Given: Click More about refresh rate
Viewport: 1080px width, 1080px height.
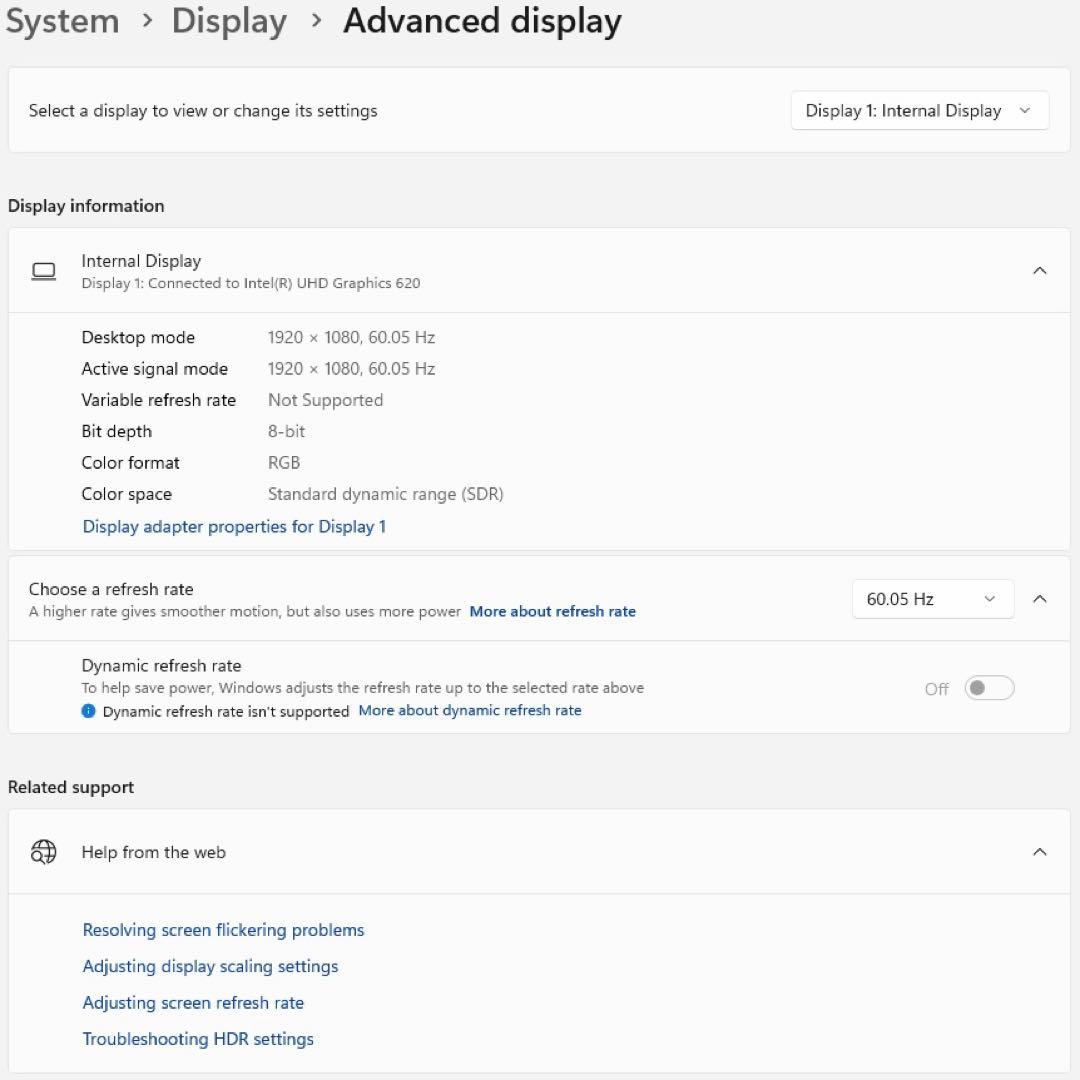Looking at the screenshot, I should coord(552,611).
